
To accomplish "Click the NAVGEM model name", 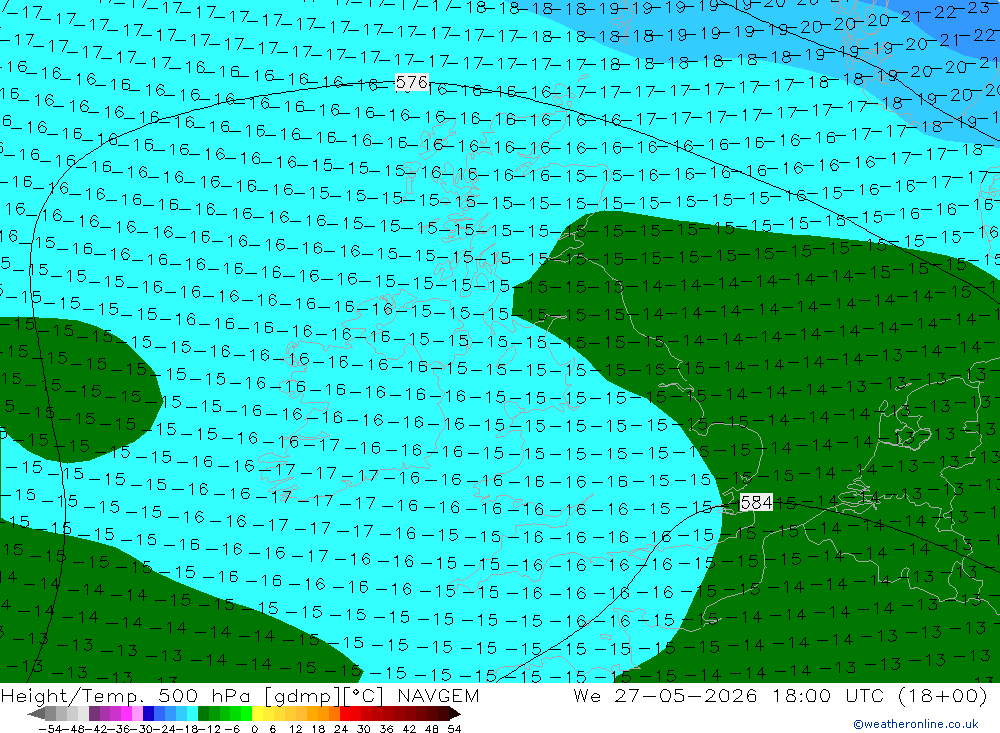I will [x=438, y=696].
